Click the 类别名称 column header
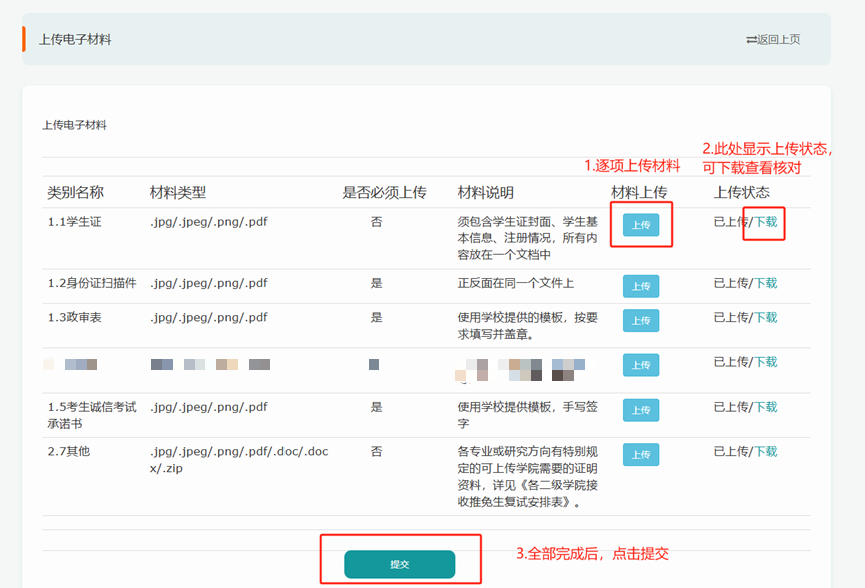This screenshot has width=865, height=588. coord(75,192)
